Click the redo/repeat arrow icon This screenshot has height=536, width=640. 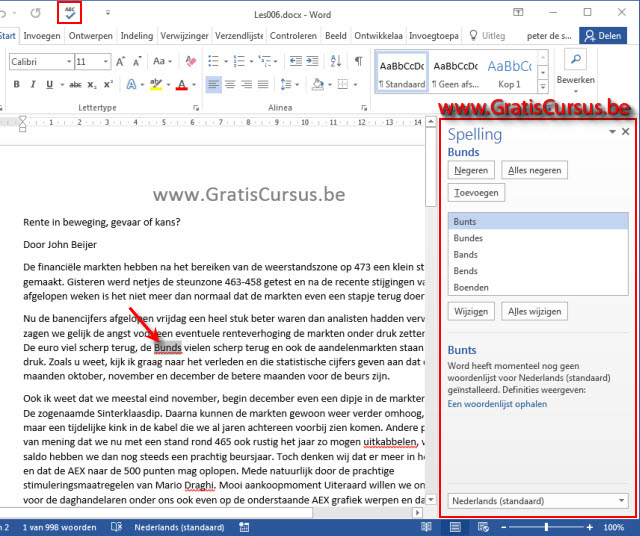36,13
